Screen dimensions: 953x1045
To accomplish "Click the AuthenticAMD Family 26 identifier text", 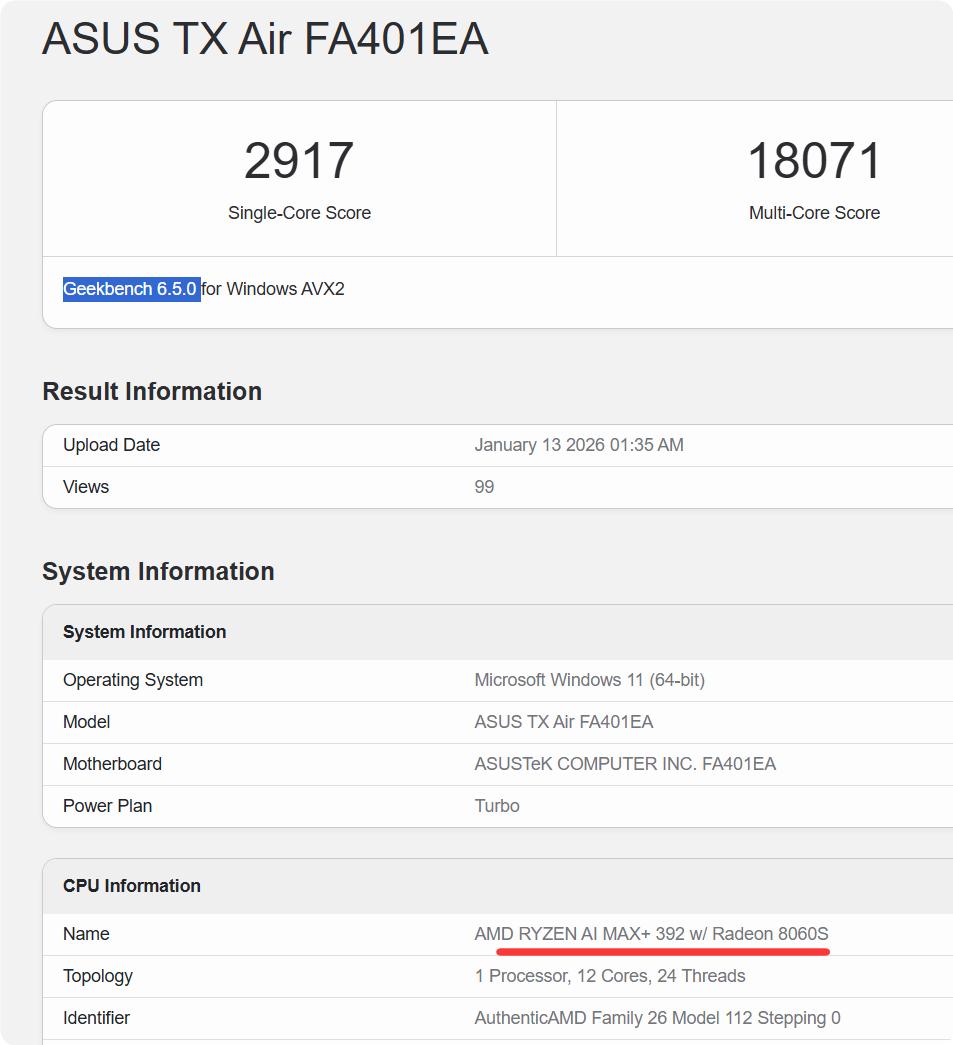I will tap(655, 1017).
